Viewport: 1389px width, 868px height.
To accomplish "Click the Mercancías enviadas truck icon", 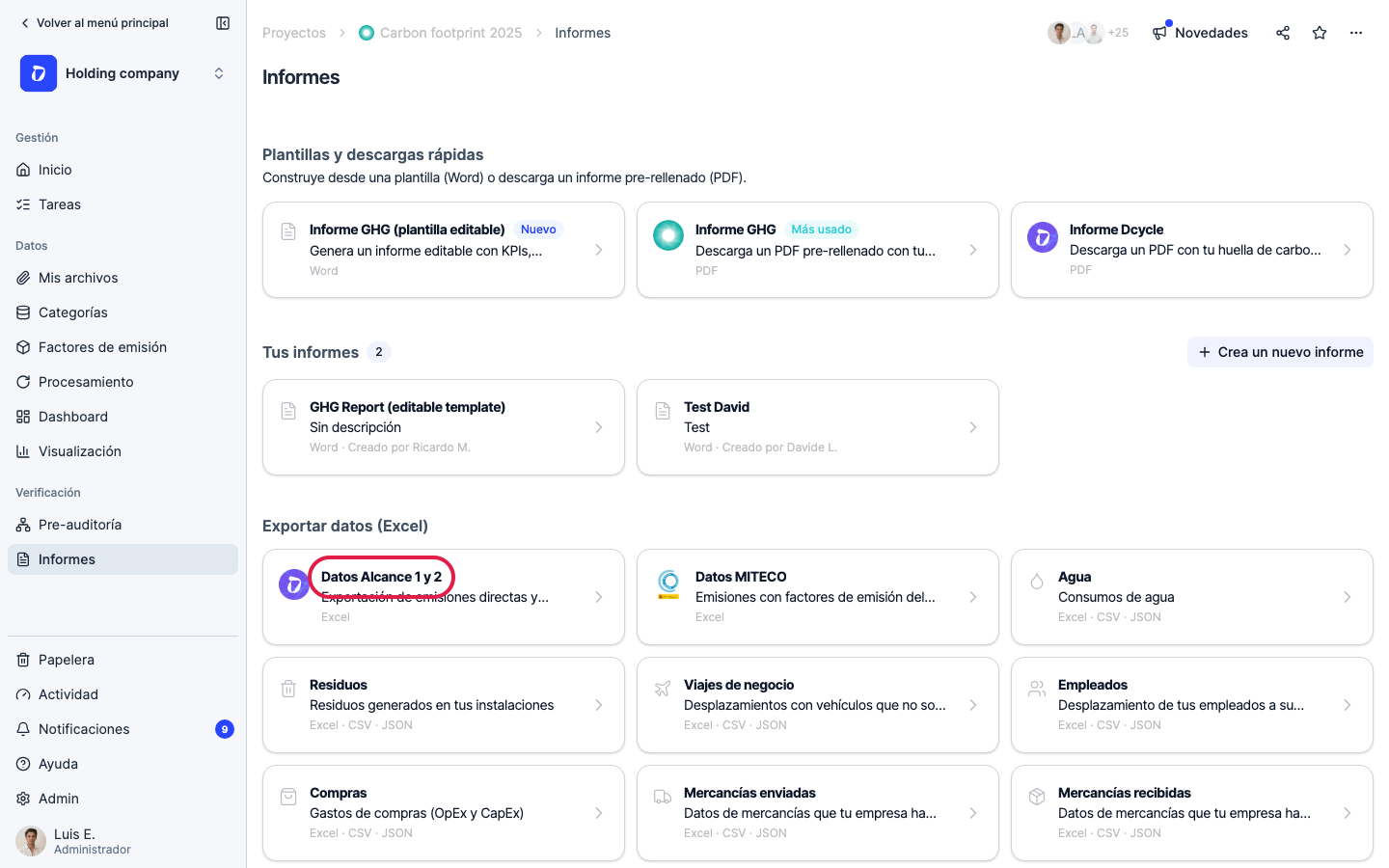I will click(x=663, y=797).
